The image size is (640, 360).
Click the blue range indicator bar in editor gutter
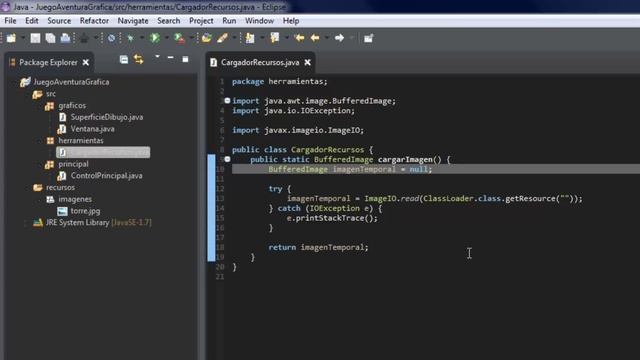pos(211,208)
